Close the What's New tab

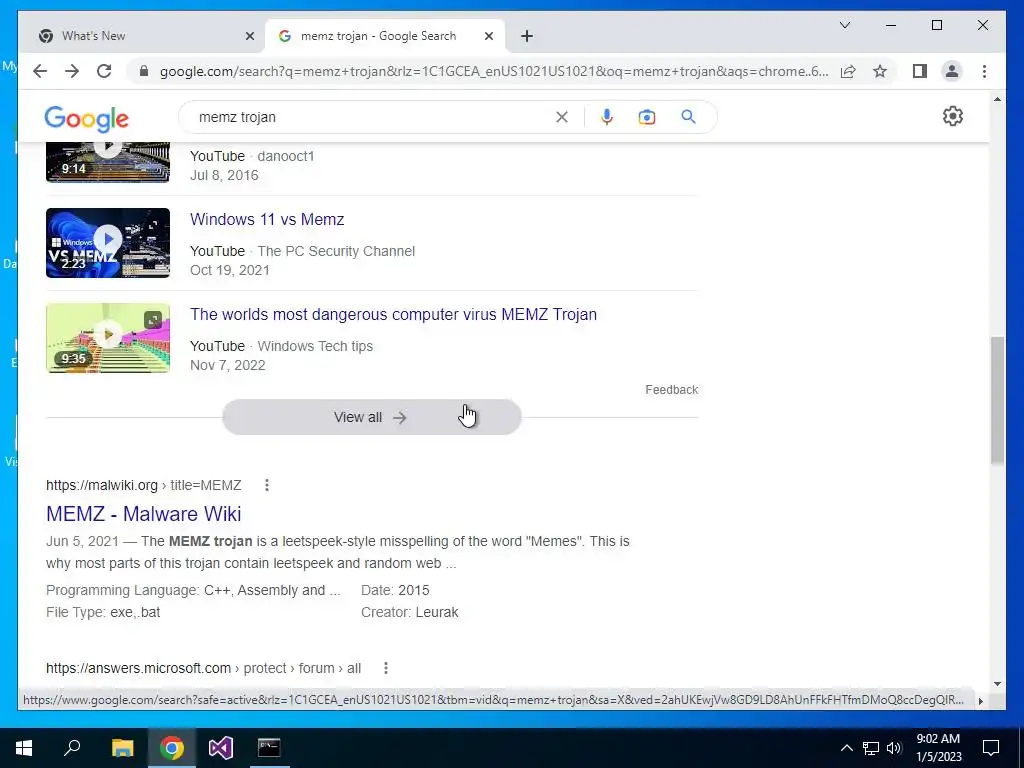click(x=249, y=36)
